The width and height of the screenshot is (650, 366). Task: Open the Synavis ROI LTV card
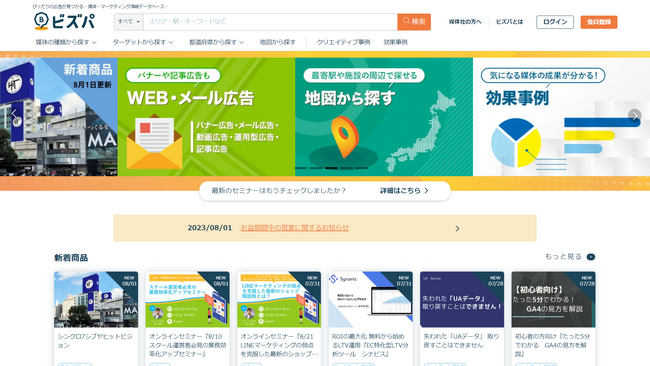point(371,318)
